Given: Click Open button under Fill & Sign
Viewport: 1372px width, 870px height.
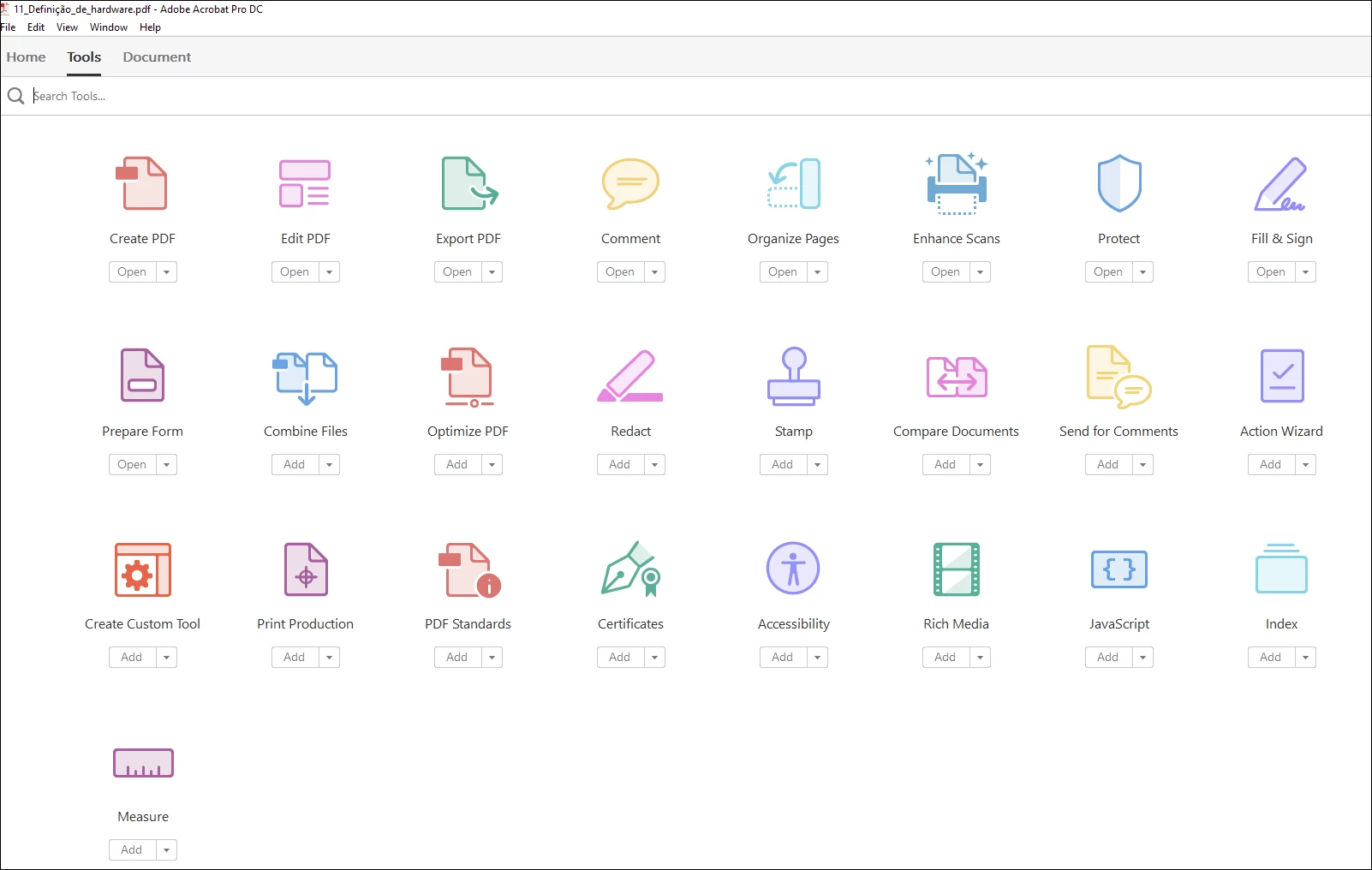Looking at the screenshot, I should point(1271,272).
